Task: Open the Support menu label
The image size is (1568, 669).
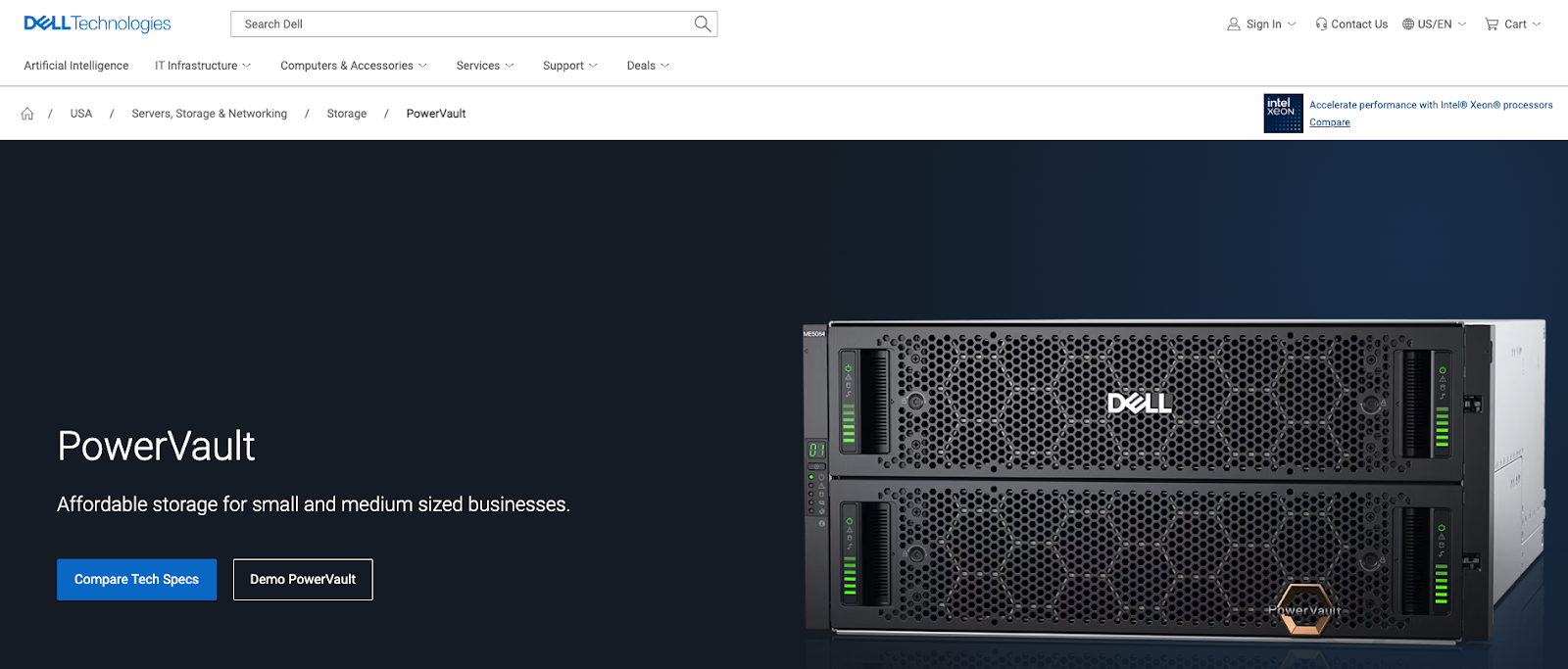Action: click(x=563, y=66)
